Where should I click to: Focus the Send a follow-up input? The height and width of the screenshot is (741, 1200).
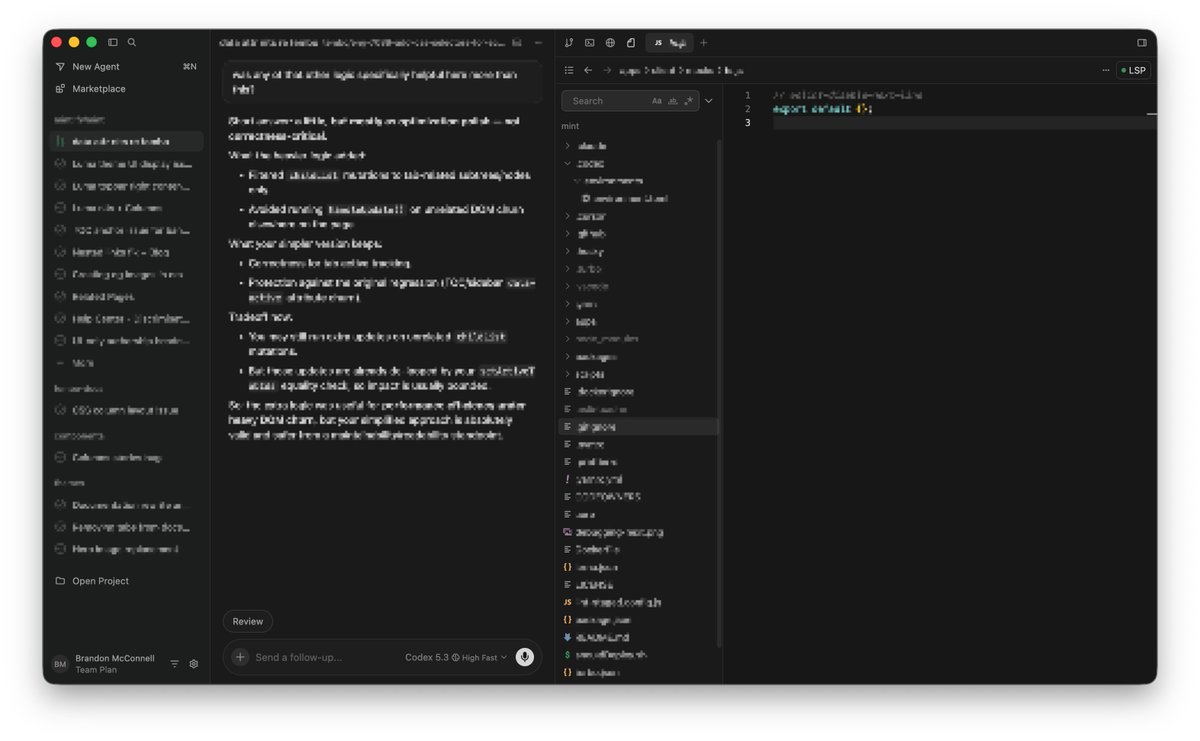coord(298,657)
